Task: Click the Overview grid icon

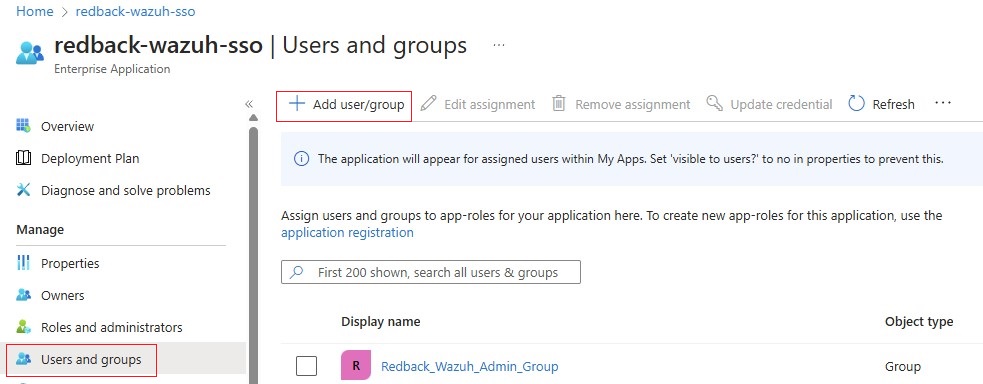Action: click(23, 126)
